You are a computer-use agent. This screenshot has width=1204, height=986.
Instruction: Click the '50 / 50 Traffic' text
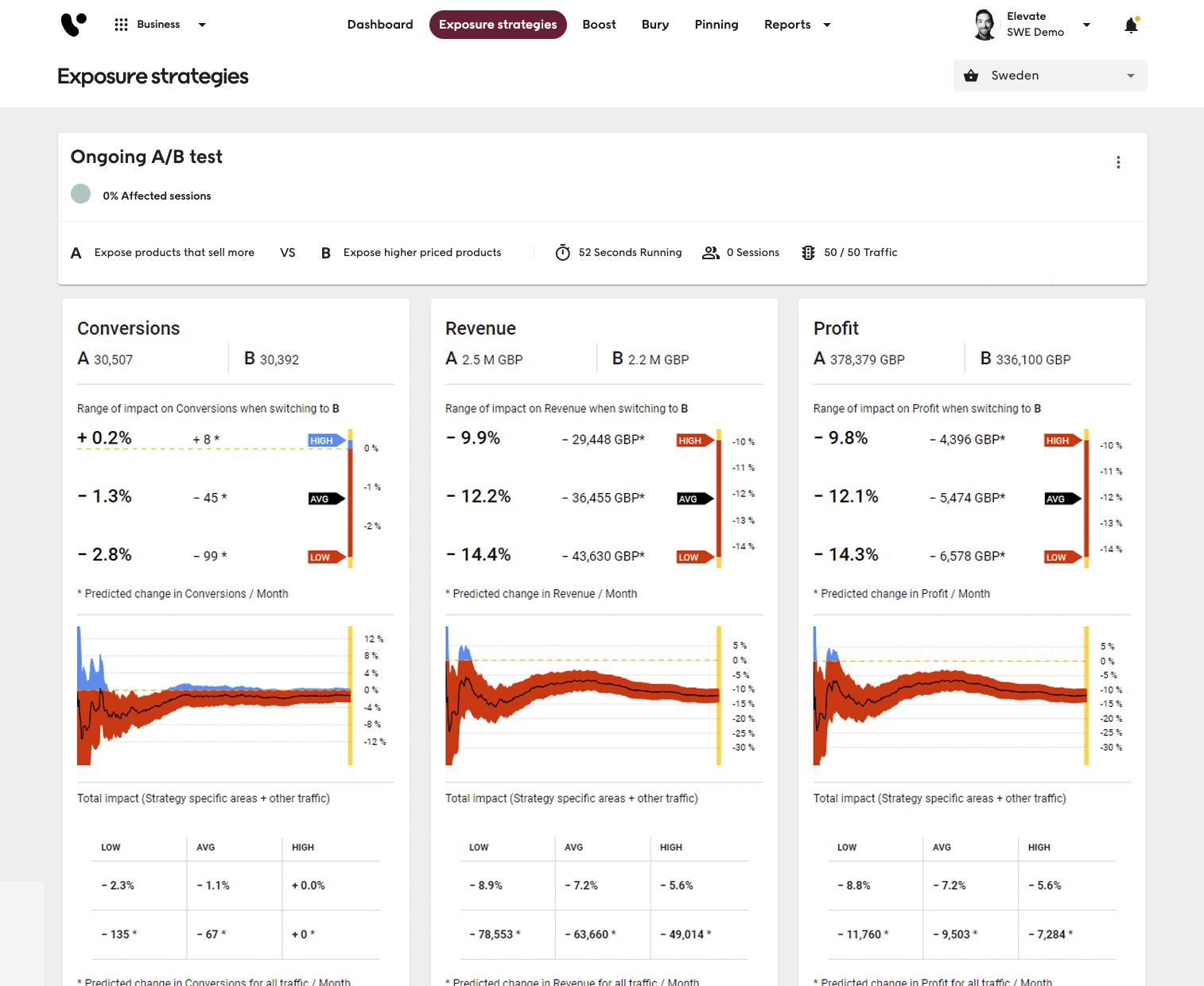tap(860, 253)
